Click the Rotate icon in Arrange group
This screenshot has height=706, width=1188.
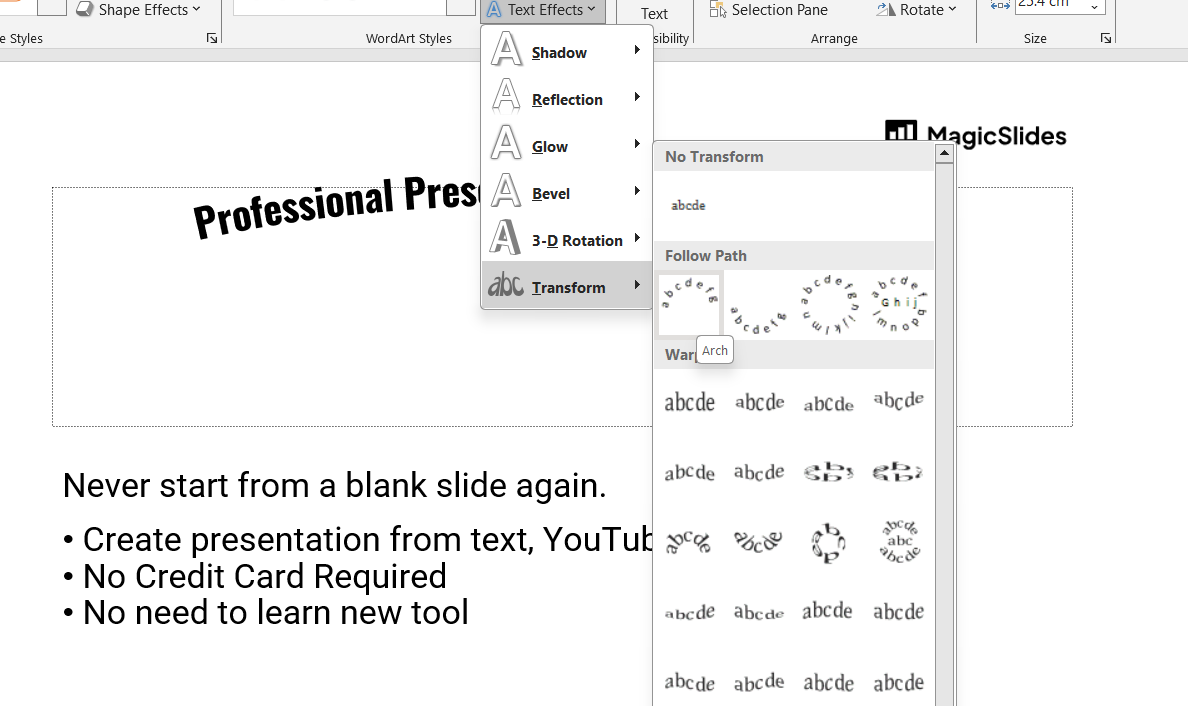tap(885, 9)
